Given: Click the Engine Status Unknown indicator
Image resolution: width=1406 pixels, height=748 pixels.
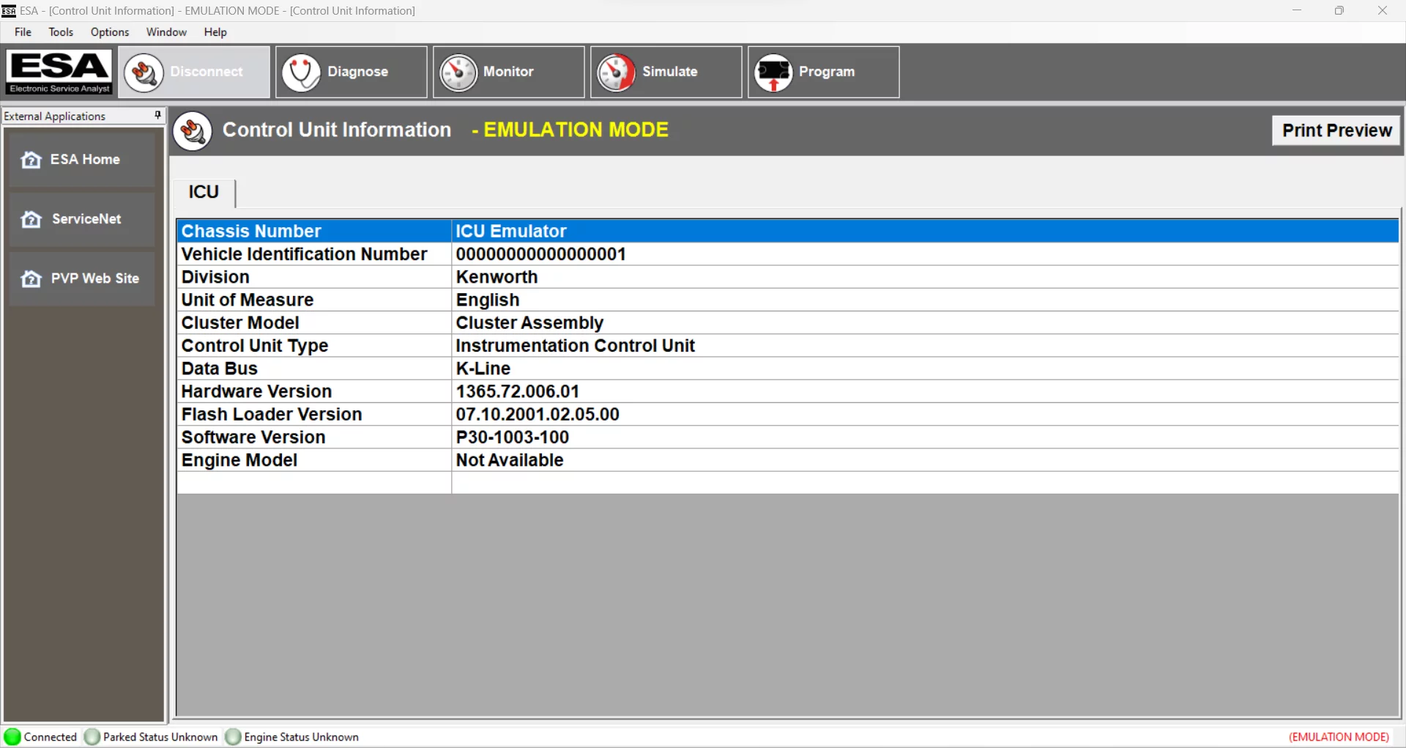Looking at the screenshot, I should click(x=232, y=737).
